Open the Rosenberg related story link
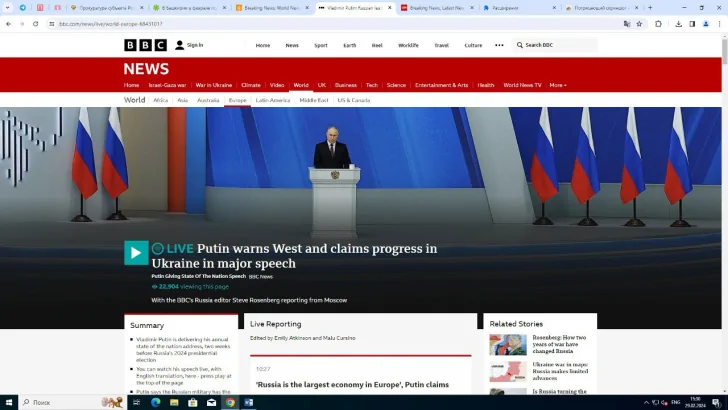728x410 pixels. 560,344
